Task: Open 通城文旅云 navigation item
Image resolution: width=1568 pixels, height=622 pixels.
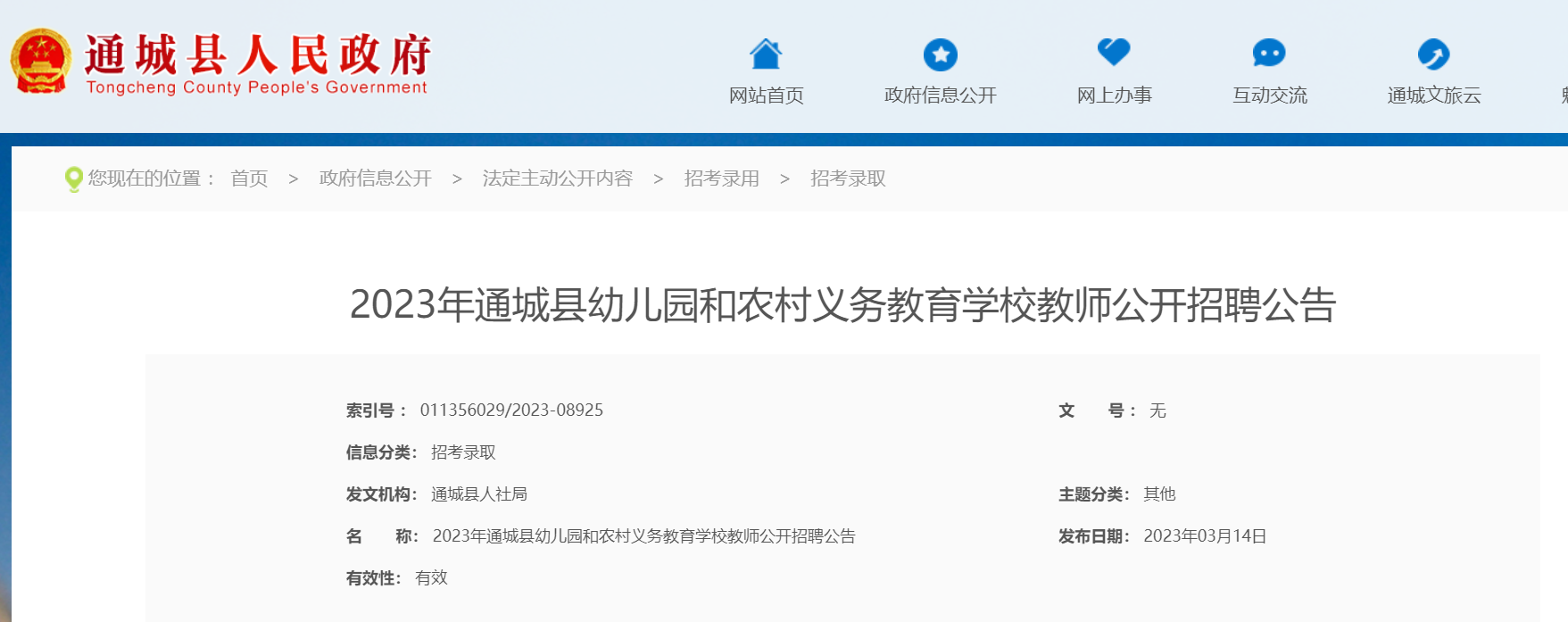Action: coord(1433,95)
